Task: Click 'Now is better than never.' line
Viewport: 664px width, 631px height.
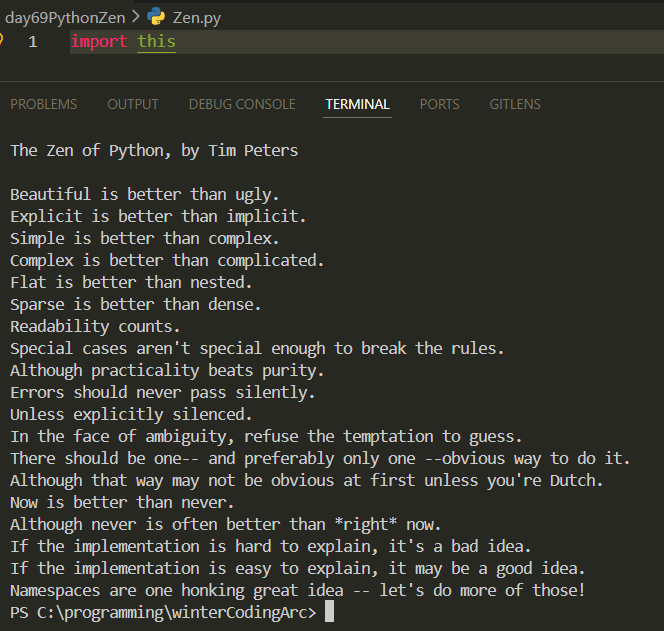Action: [x=122, y=503]
